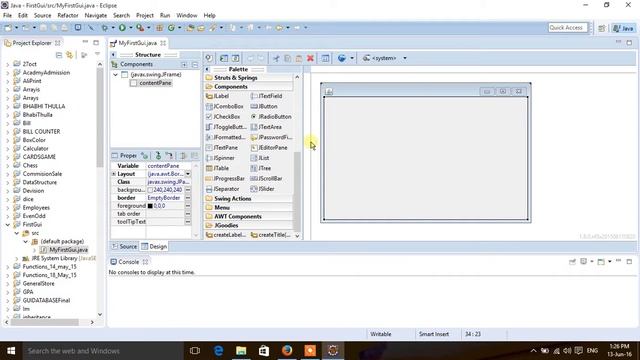Collapse the FirstGui project node
640x360 pixels.
(8, 224)
